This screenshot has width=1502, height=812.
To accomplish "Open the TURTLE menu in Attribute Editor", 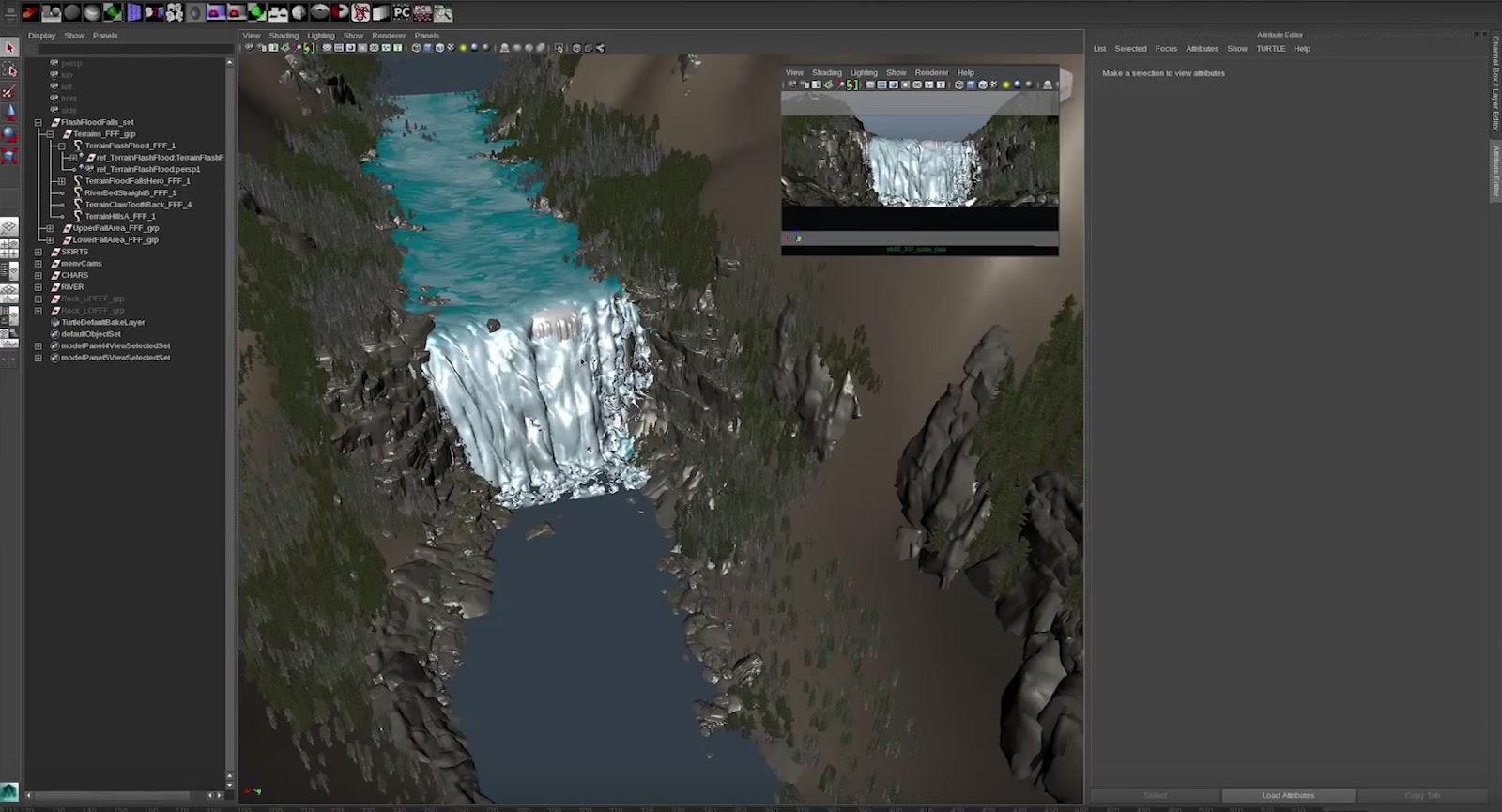I will point(1271,49).
